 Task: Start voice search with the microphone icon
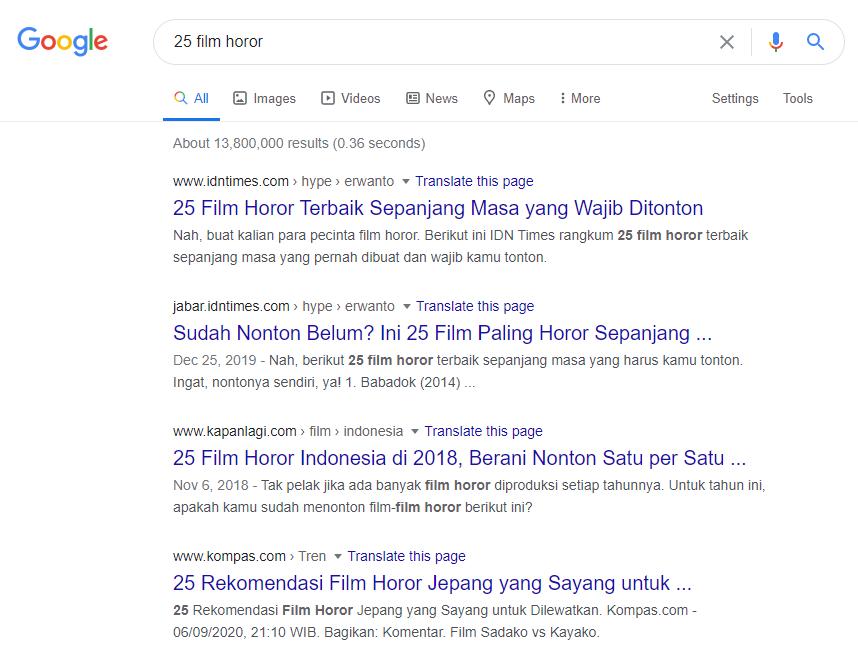pyautogui.click(x=775, y=42)
